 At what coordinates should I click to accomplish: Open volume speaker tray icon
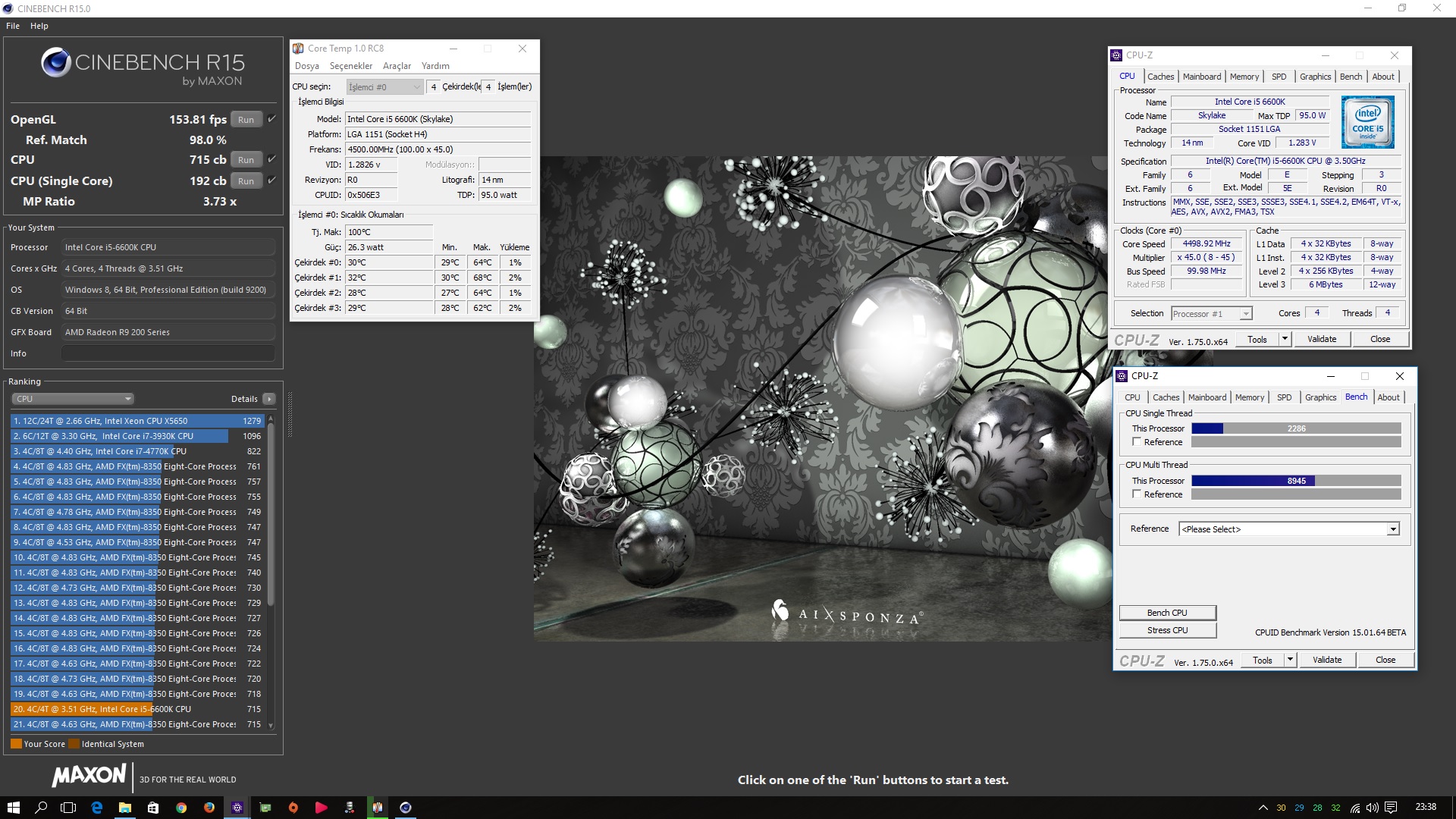(x=1372, y=808)
